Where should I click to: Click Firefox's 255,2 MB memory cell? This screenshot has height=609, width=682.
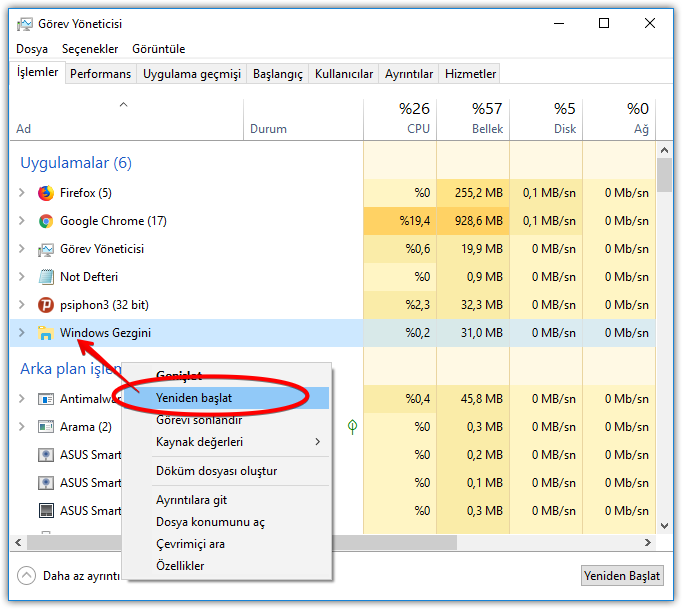[x=473, y=193]
